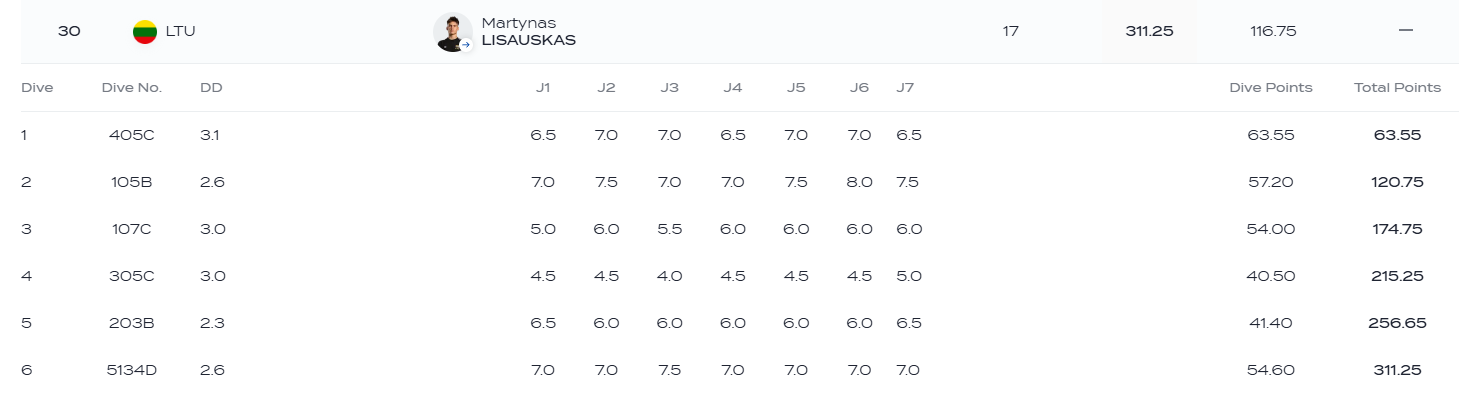This screenshot has width=1459, height=401.
Task: Click the 63.55 dive points for dive 1
Action: [x=1271, y=135]
